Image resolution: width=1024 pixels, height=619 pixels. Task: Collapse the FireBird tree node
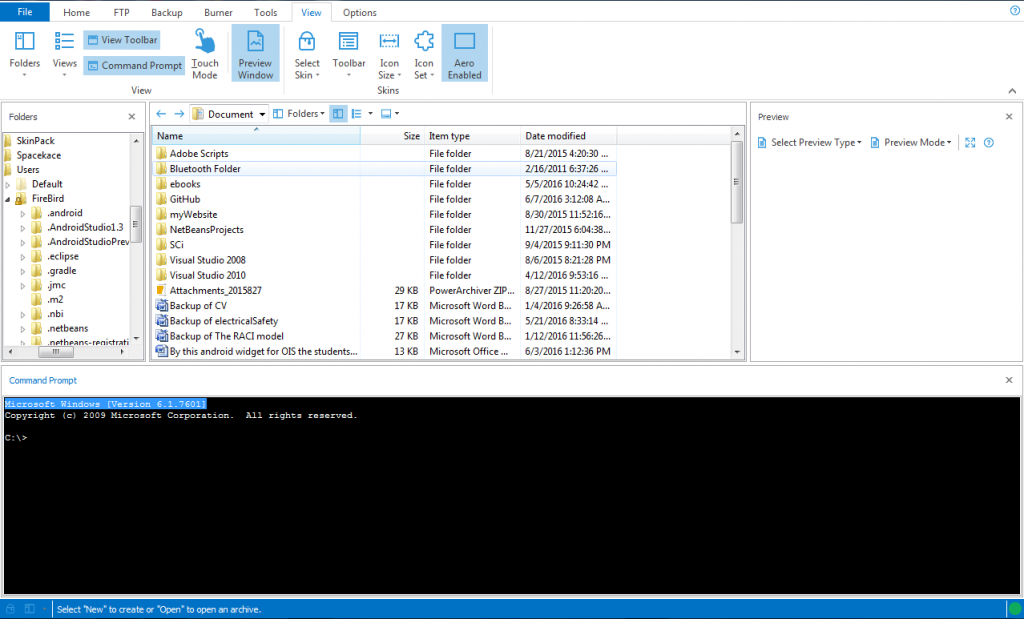(8, 199)
